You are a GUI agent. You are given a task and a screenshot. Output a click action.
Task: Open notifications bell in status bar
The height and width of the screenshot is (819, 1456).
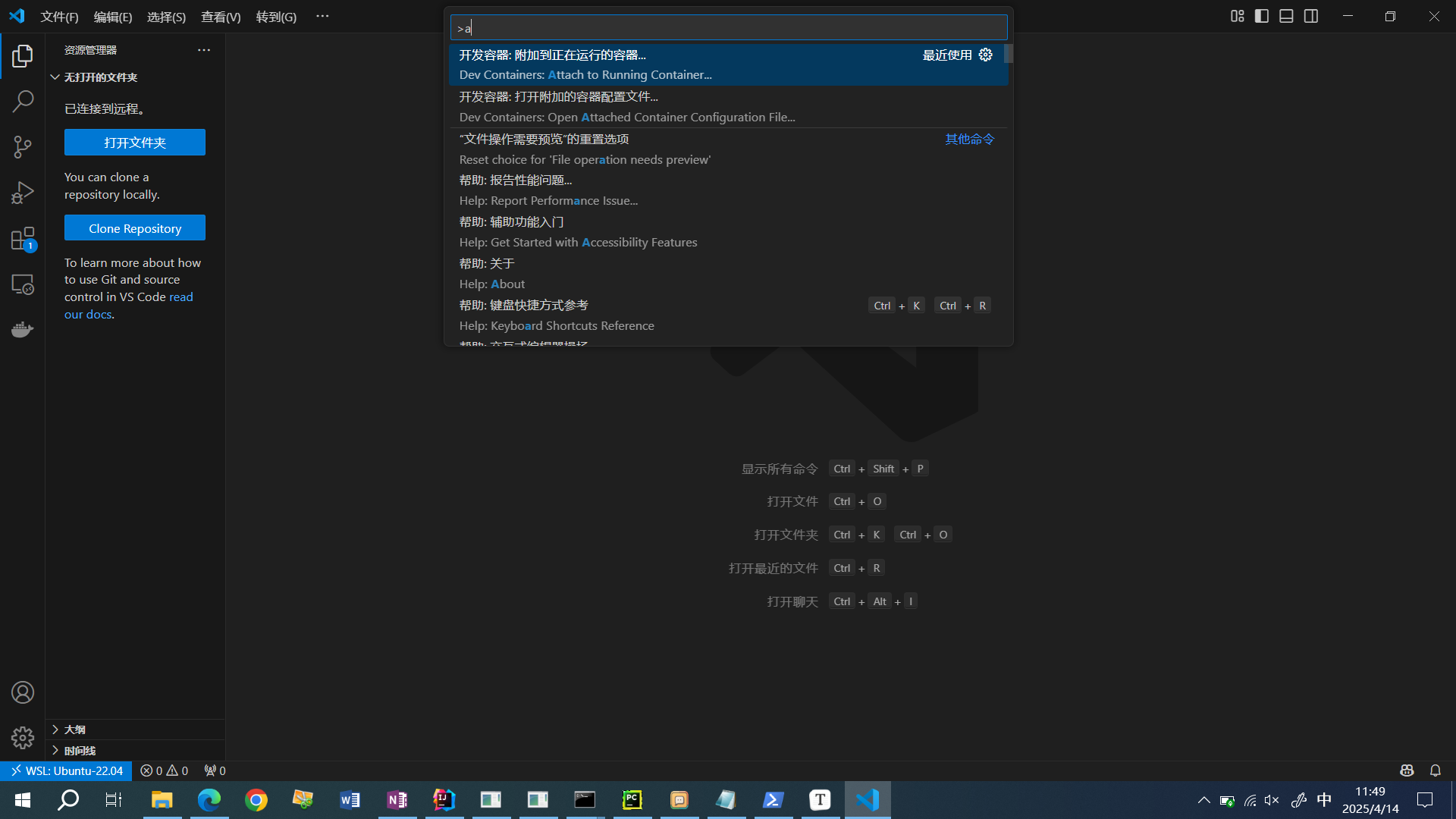pyautogui.click(x=1436, y=770)
